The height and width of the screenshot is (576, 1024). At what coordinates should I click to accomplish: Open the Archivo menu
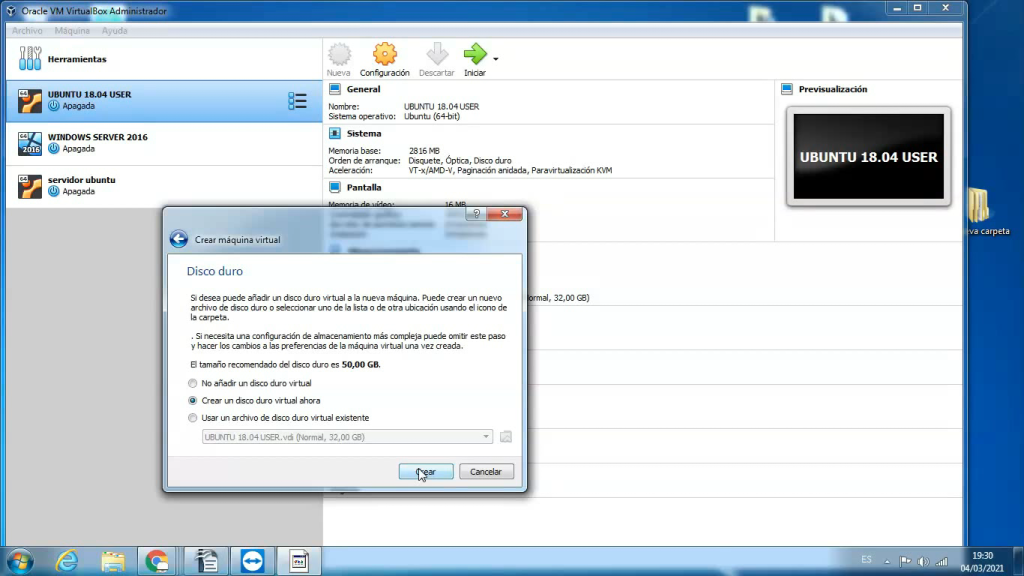[x=26, y=30]
